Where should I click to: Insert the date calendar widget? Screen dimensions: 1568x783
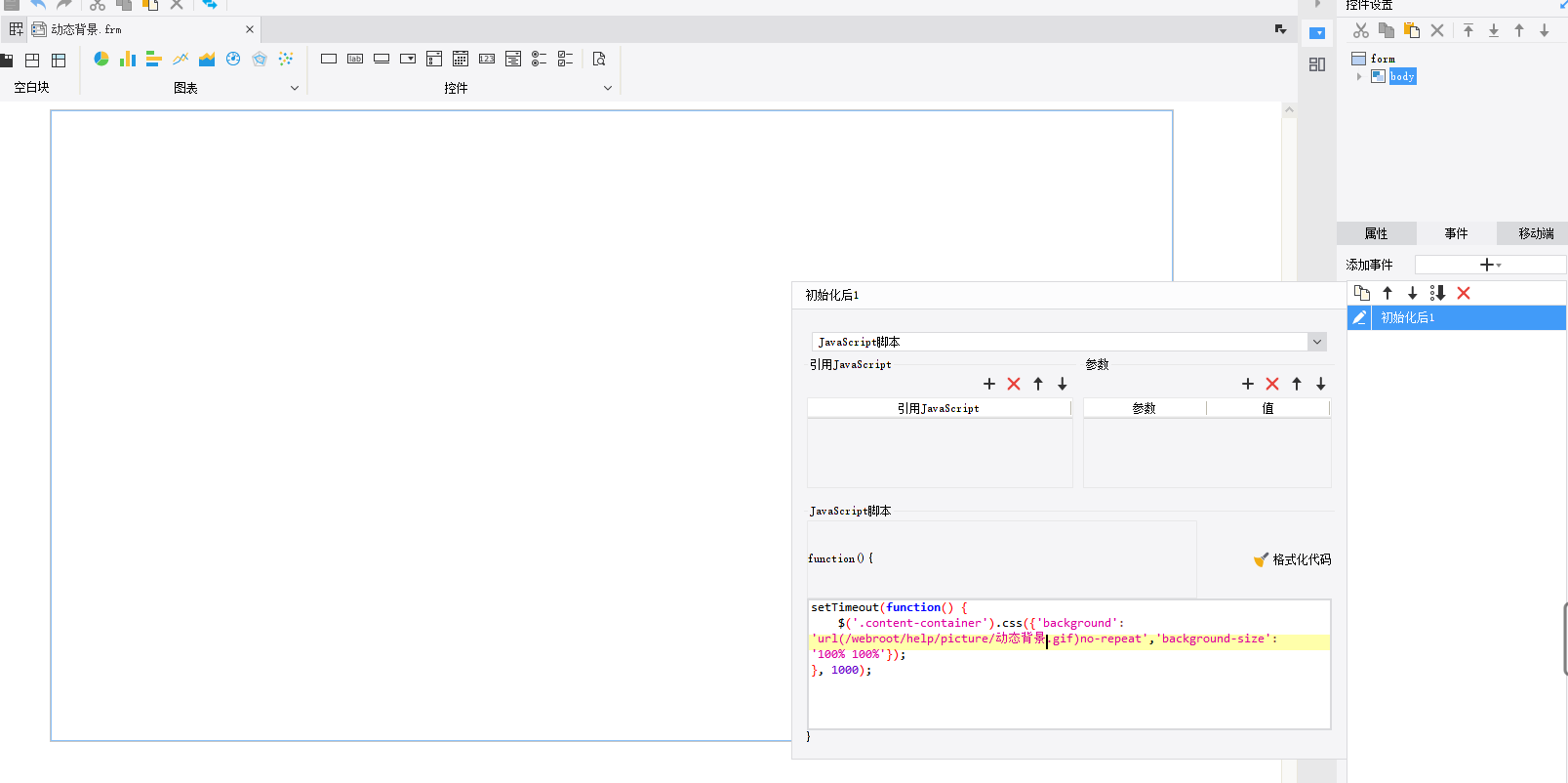coord(461,59)
